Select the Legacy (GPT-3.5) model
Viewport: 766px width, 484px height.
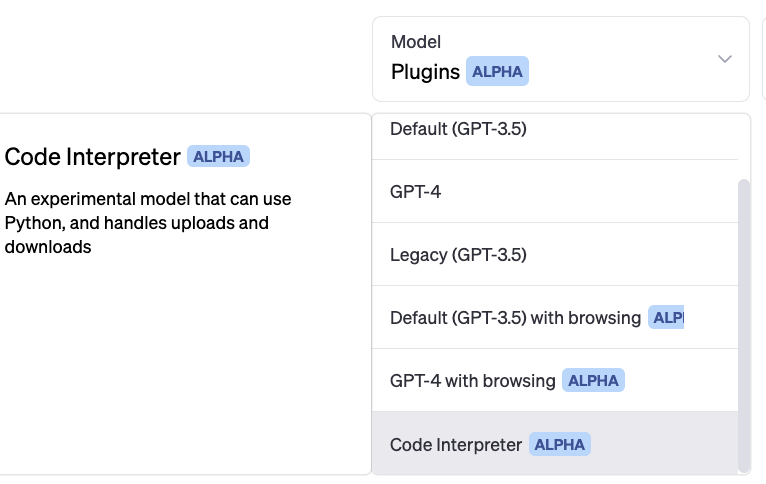pos(458,255)
